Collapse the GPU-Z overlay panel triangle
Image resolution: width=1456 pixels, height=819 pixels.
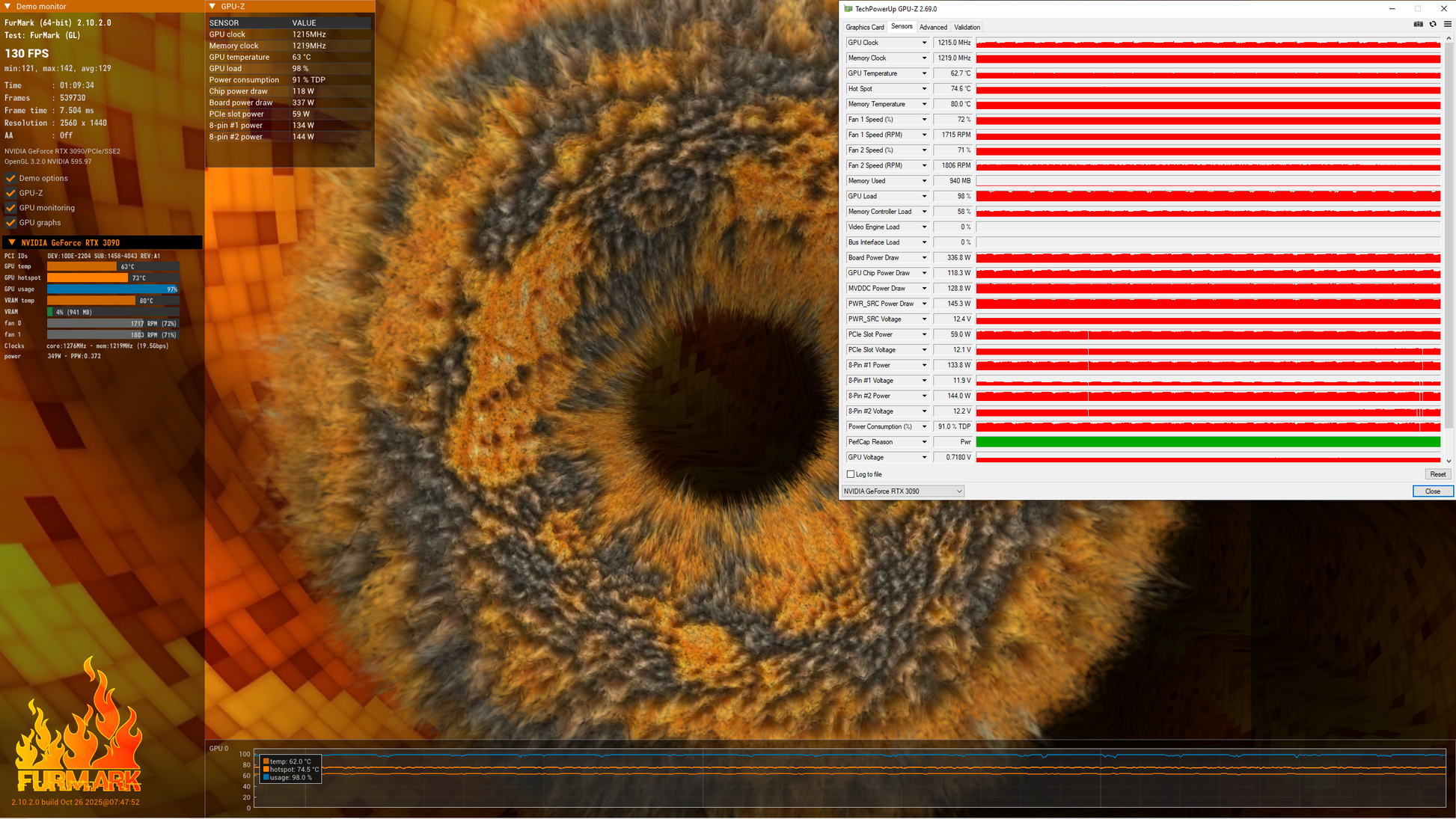212,7
